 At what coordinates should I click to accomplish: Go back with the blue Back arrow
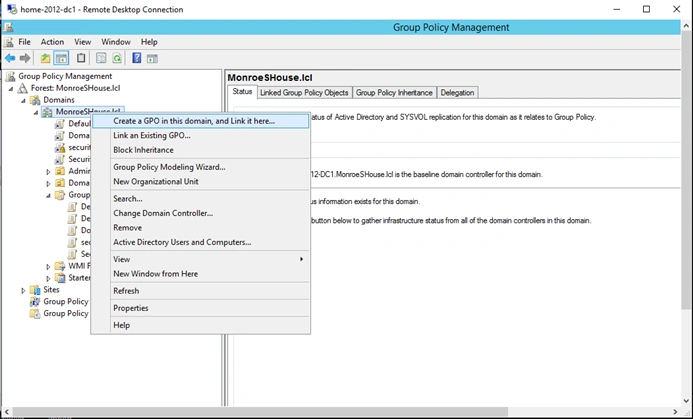pos(10,58)
